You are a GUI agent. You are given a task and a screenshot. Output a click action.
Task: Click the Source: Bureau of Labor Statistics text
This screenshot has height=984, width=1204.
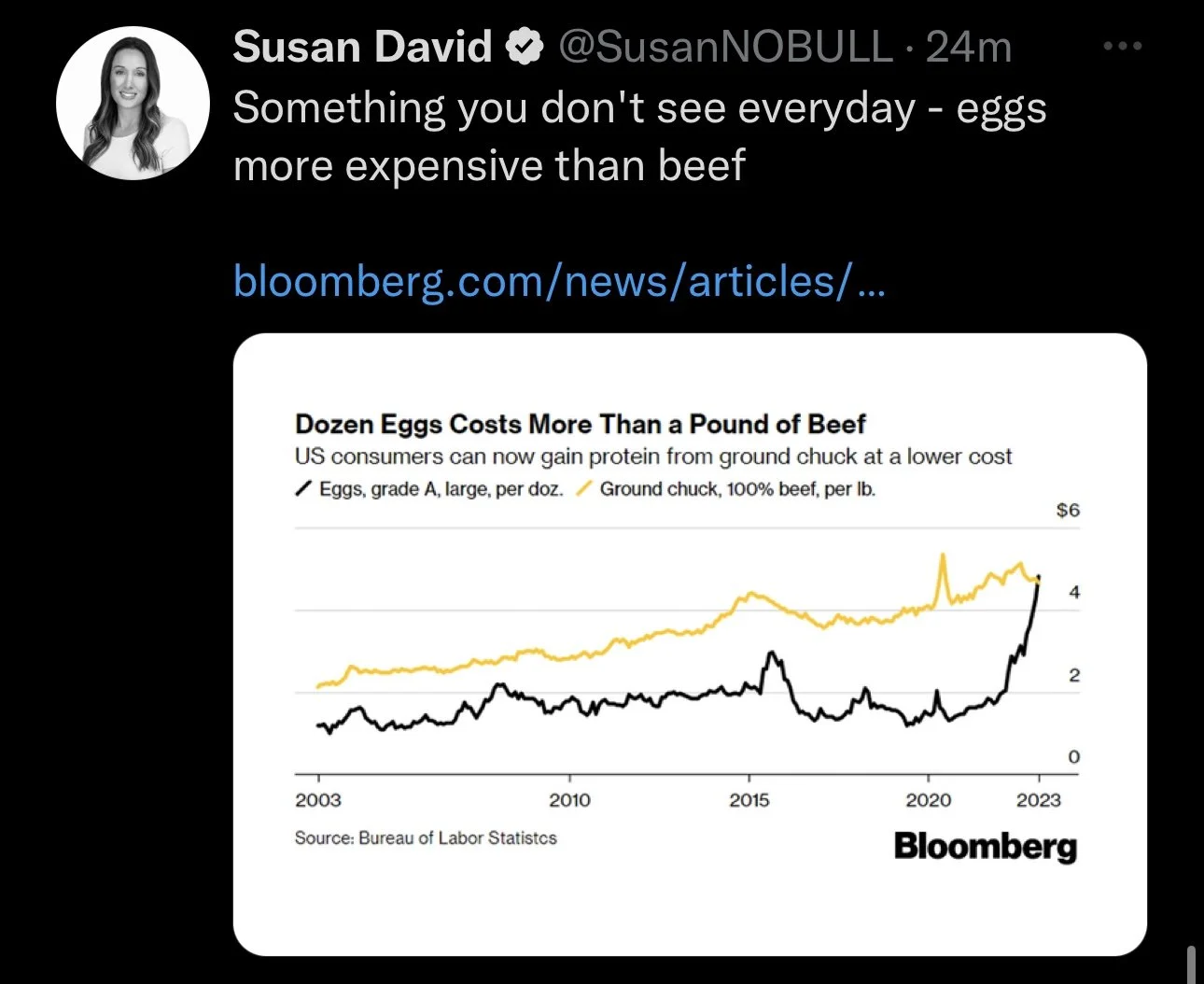(426, 838)
